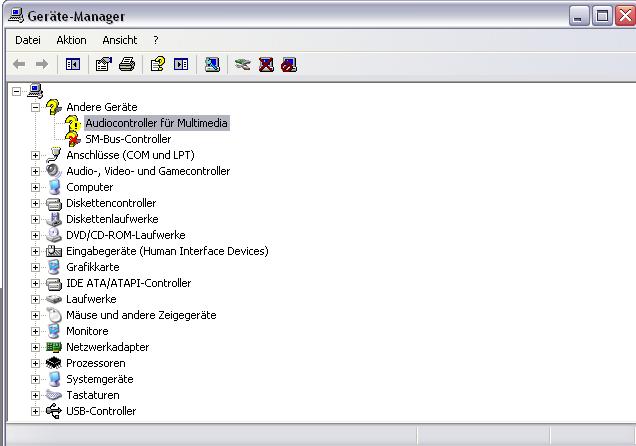Click the Netzwerkadapter card icon
Image resolution: width=636 pixels, height=446 pixels.
[54, 347]
